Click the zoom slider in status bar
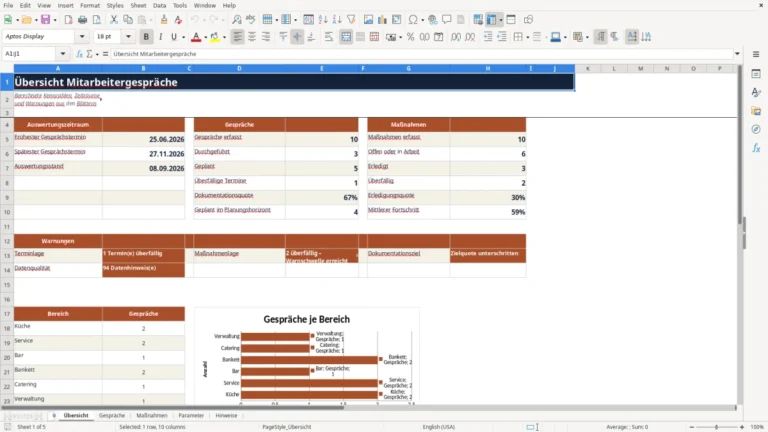768x432 pixels. 716,427
